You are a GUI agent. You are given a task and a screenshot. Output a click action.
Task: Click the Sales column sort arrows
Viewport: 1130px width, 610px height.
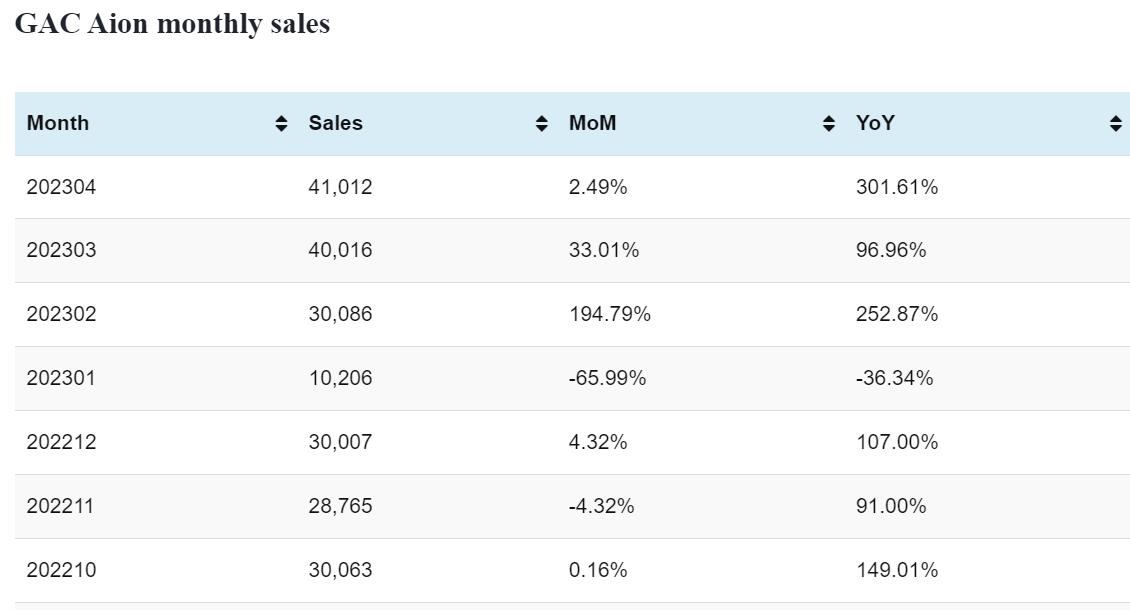[x=542, y=124]
